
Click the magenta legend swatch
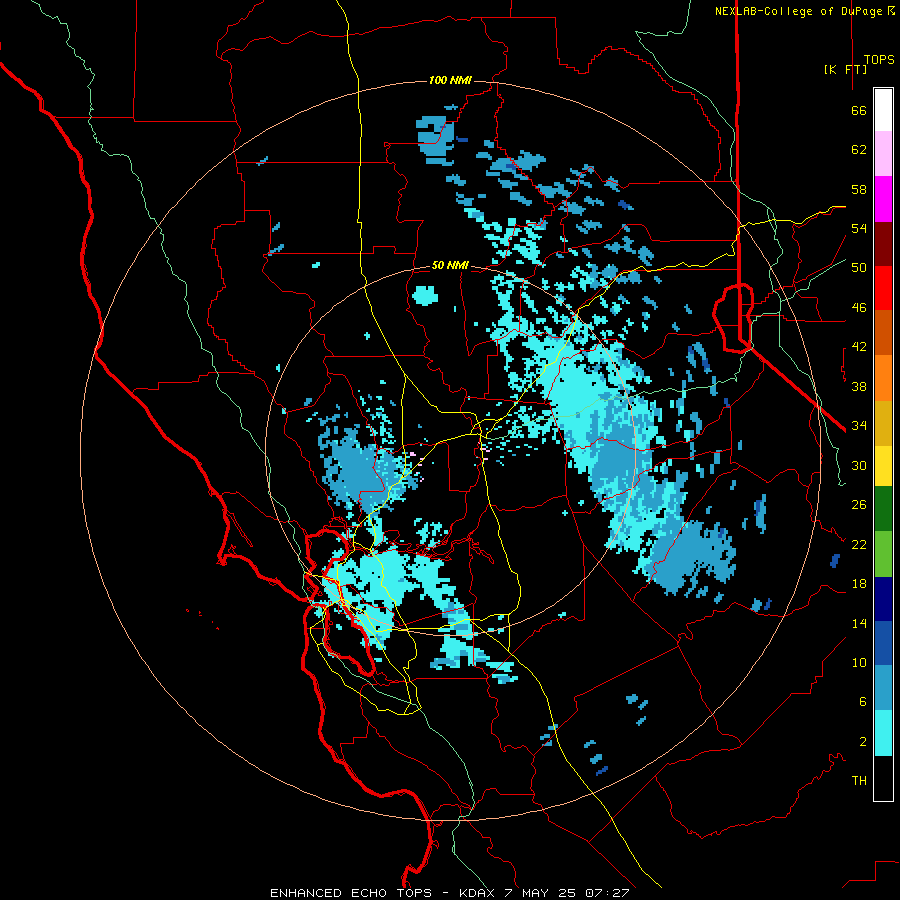pyautogui.click(x=883, y=199)
